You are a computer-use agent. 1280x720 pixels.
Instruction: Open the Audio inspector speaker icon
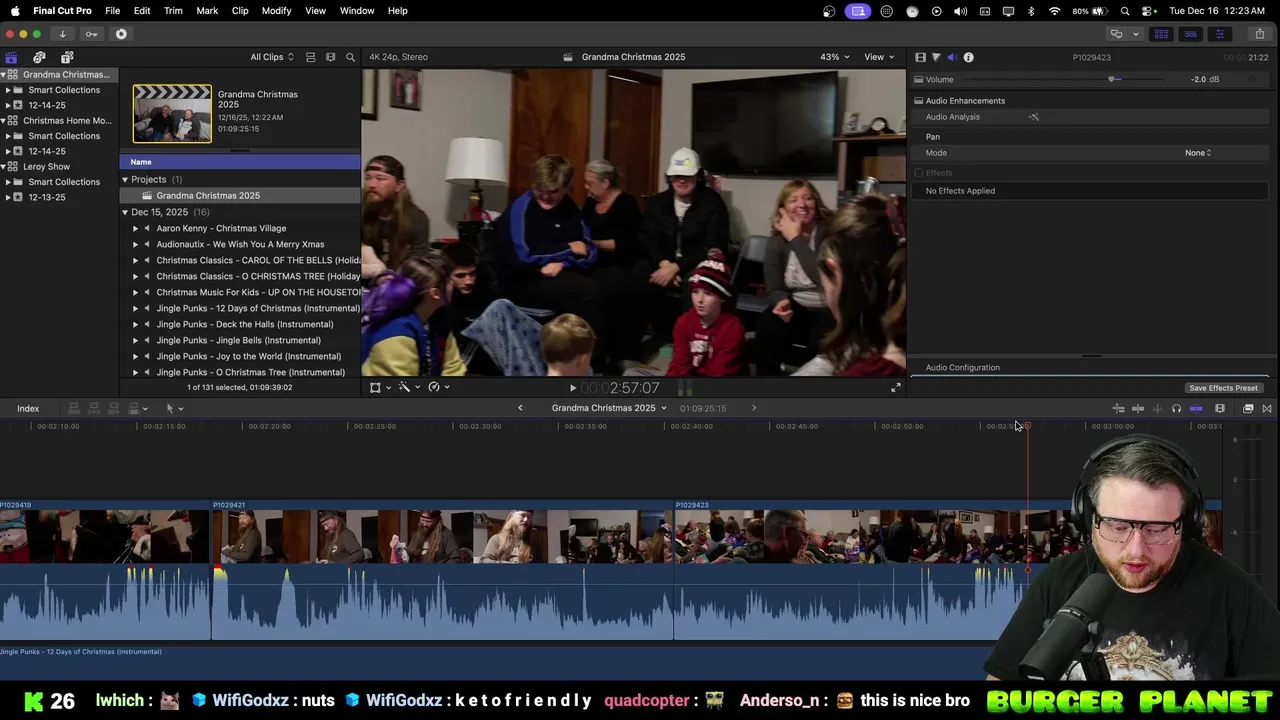tap(952, 57)
